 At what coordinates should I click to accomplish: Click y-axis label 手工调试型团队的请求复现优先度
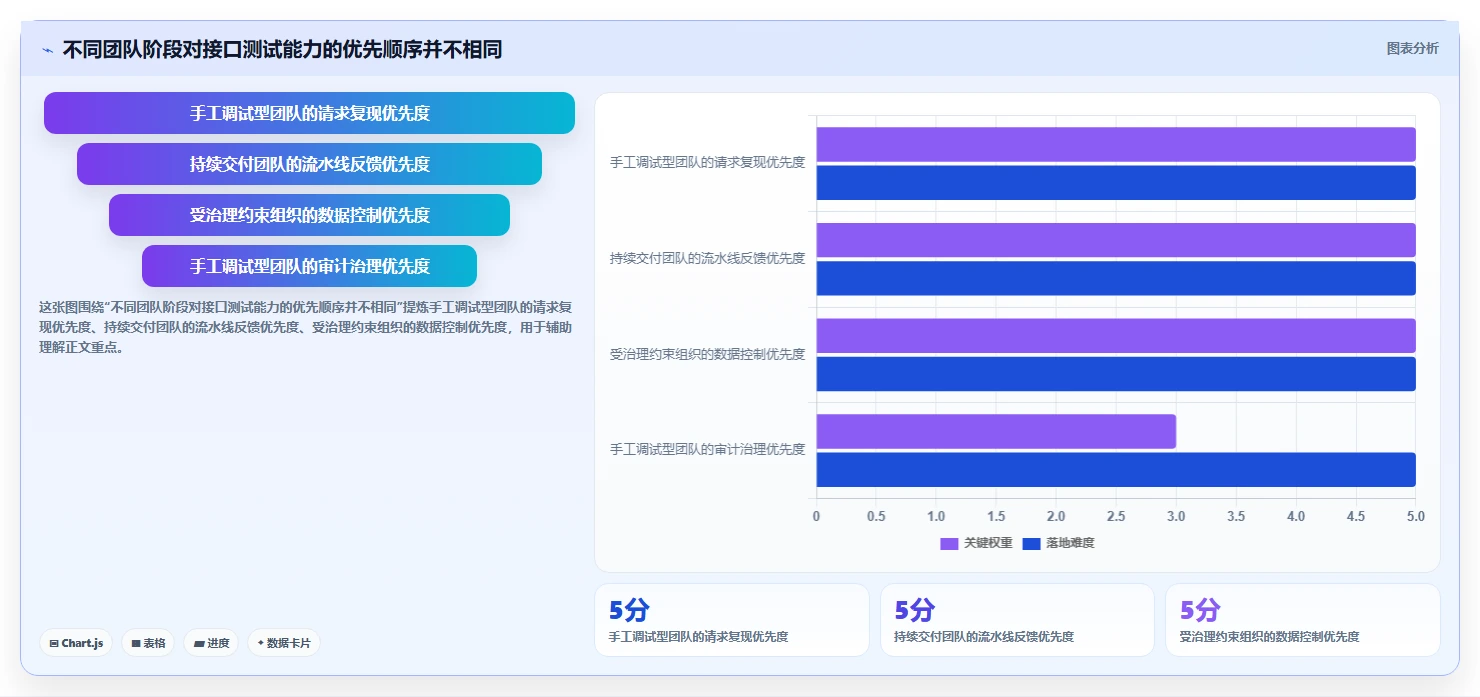[x=707, y=163]
